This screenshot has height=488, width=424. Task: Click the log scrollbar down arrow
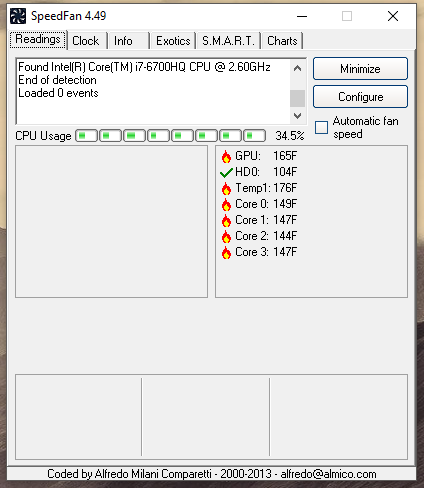[297, 116]
